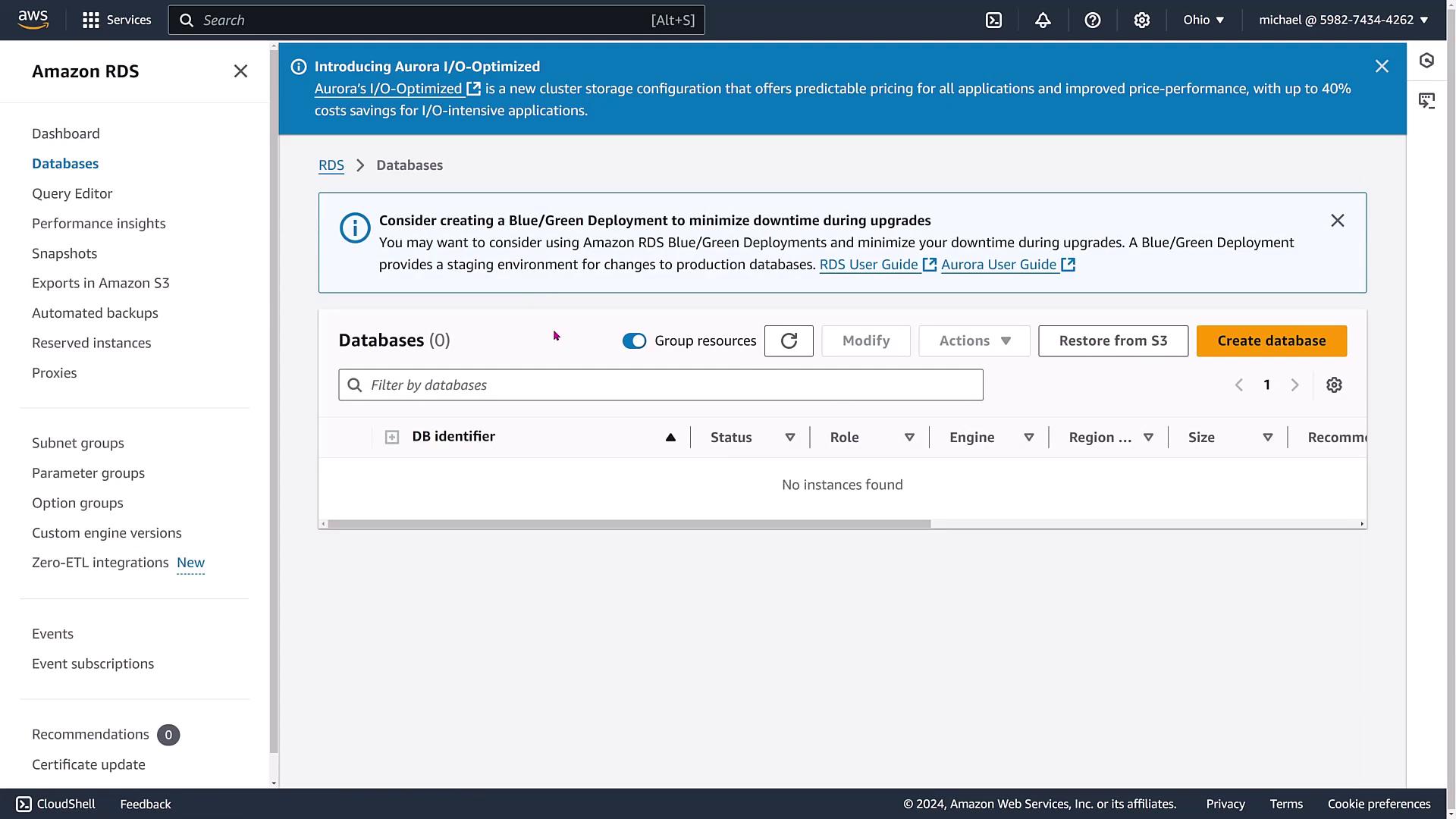Open Recommendations page
1456x819 pixels.
(x=90, y=735)
